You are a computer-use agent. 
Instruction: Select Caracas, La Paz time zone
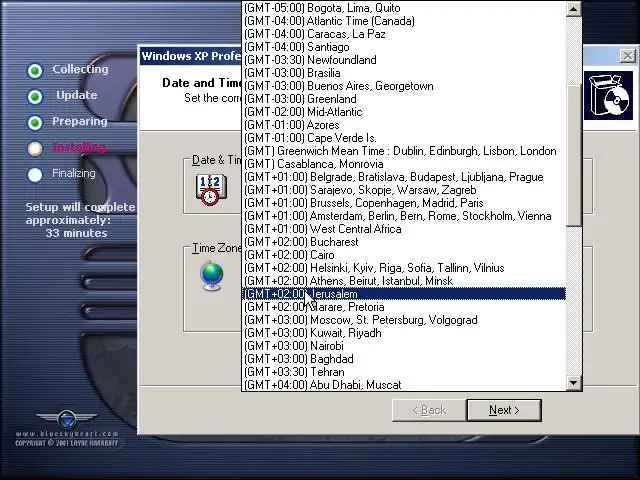click(404, 34)
